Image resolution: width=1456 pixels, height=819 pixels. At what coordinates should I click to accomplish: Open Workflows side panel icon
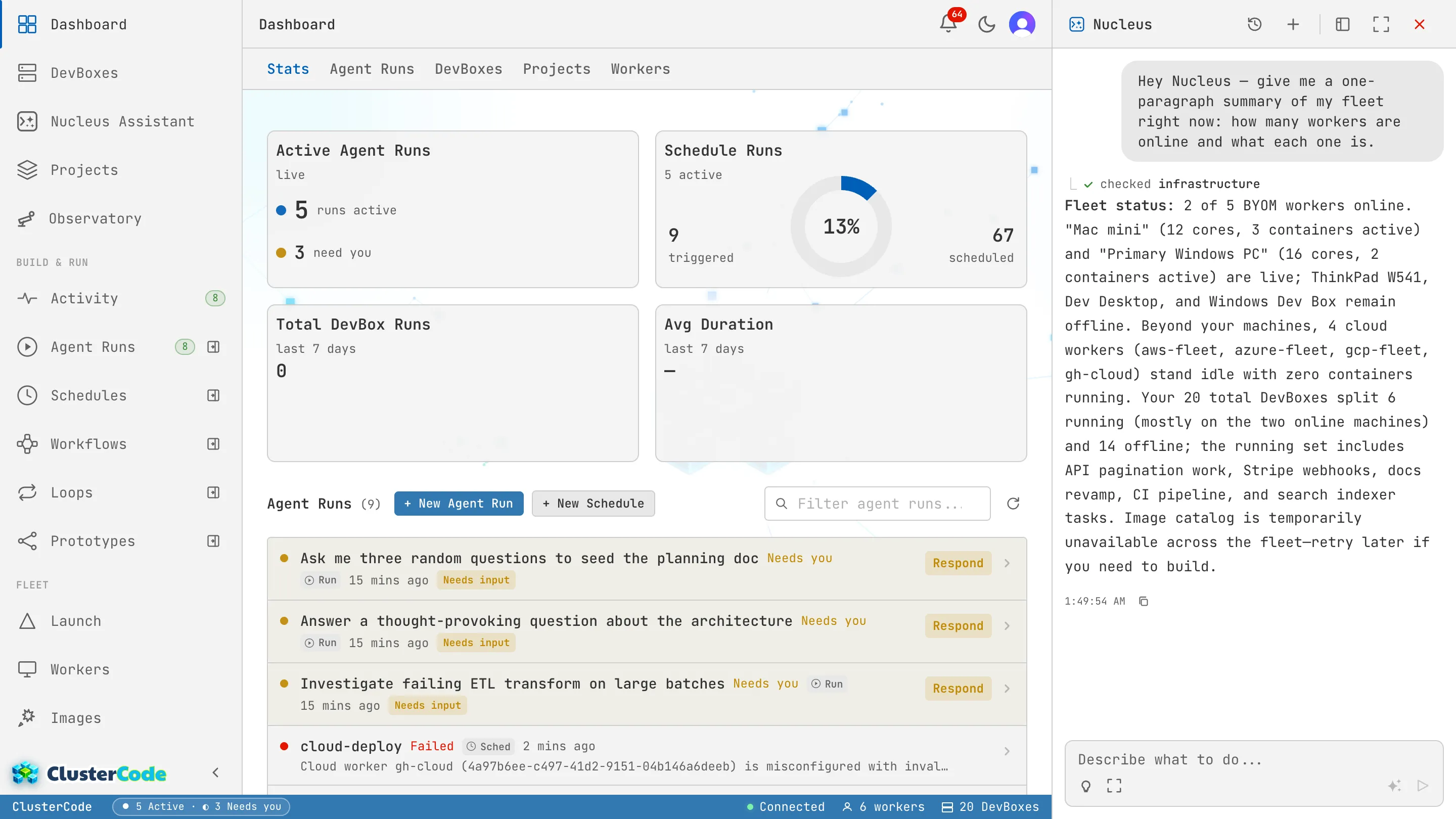213,444
